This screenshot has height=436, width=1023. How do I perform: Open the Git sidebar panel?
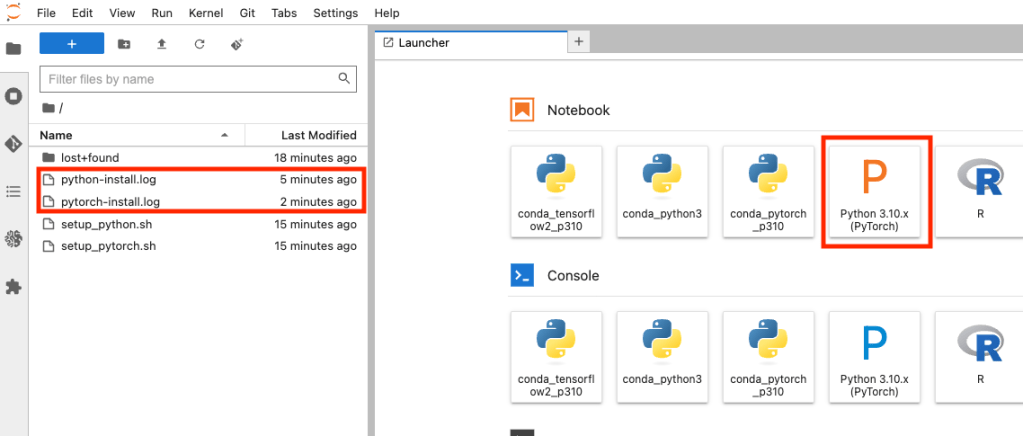point(14,144)
